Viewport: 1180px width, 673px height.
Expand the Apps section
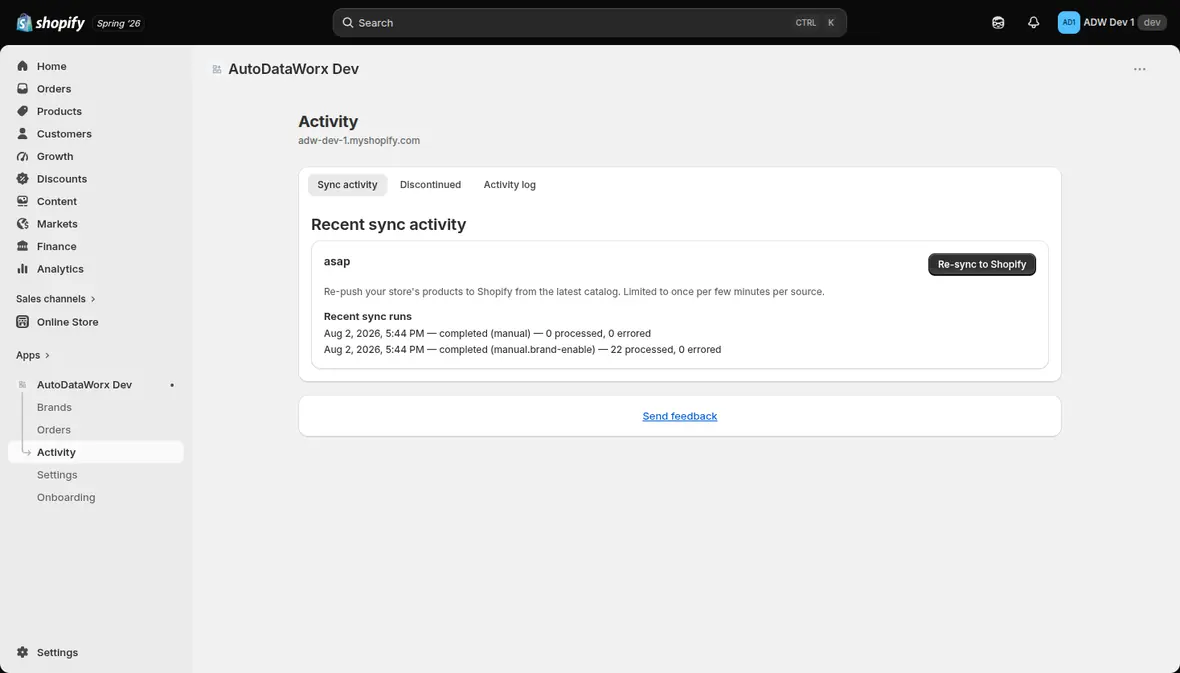[x=33, y=355]
